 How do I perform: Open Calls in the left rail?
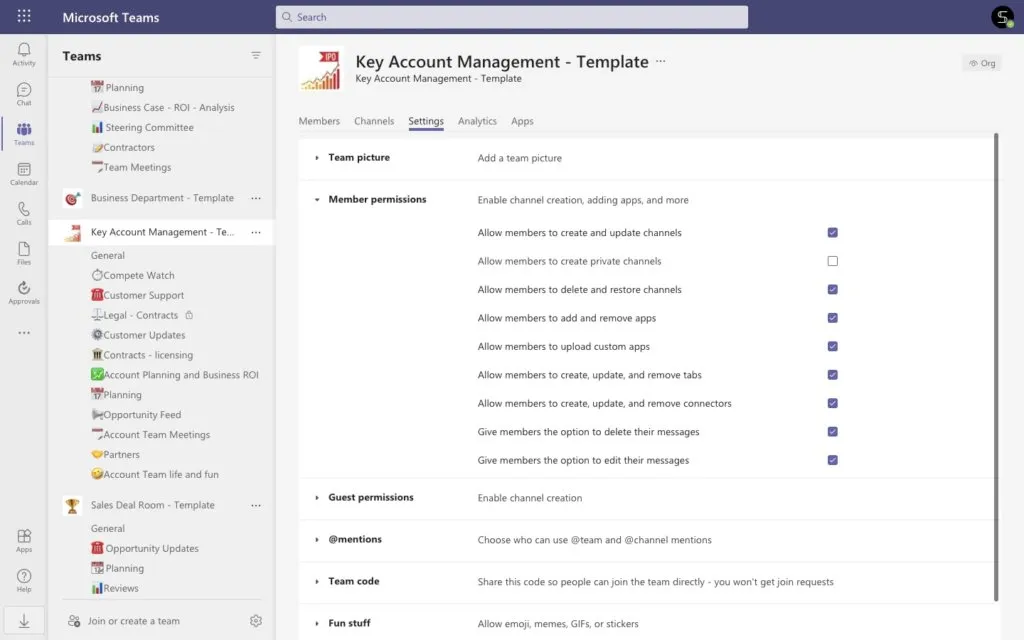(24, 214)
